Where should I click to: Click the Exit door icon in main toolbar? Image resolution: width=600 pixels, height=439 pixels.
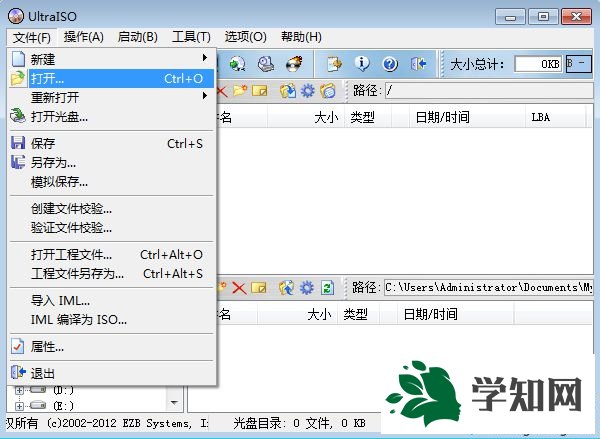[x=418, y=64]
